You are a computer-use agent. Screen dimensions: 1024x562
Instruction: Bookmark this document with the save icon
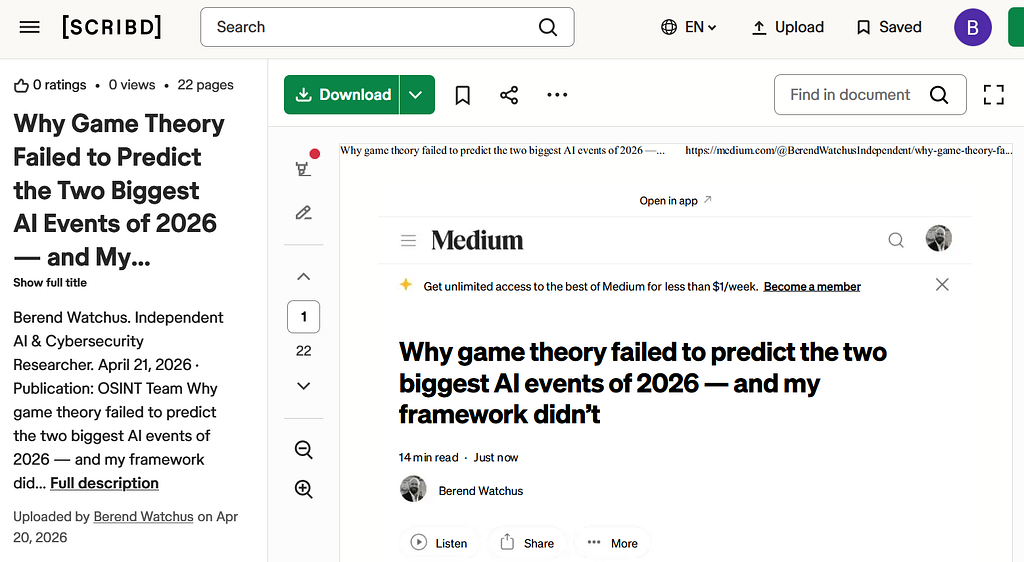[462, 95]
